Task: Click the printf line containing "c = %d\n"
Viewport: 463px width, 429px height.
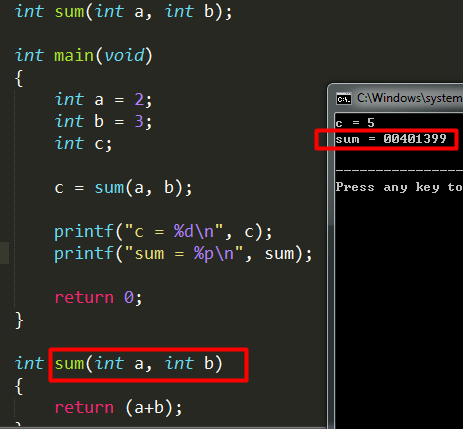Action: 163,232
